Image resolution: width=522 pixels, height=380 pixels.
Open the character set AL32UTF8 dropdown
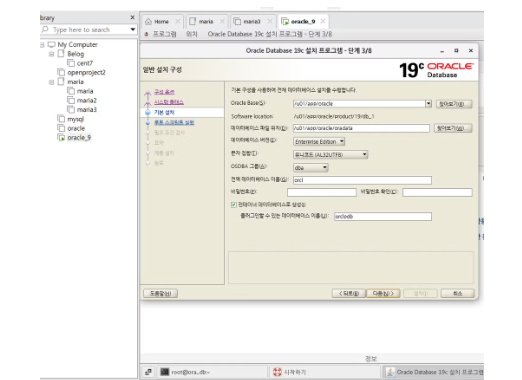330,155
